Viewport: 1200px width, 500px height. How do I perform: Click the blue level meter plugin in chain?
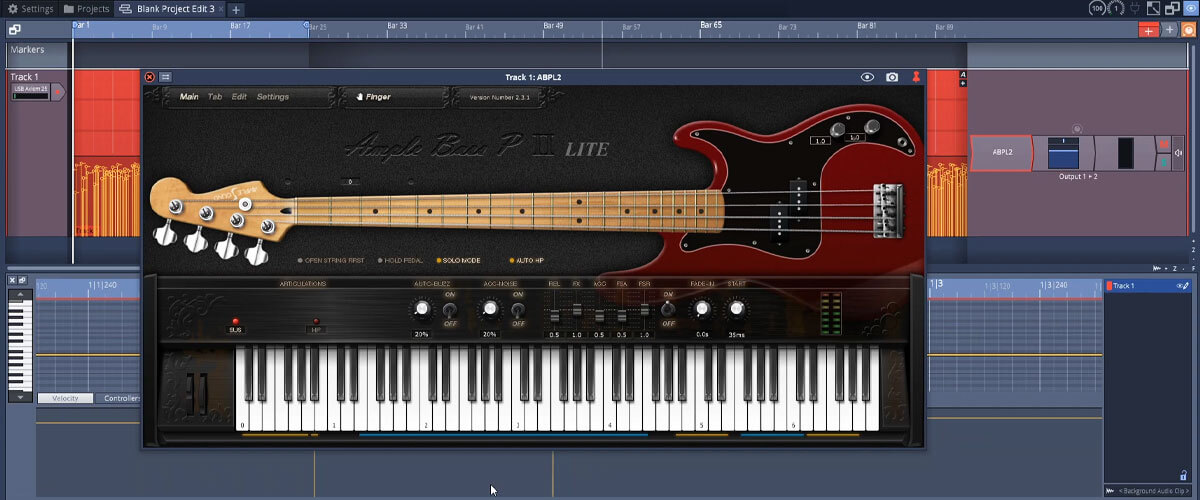[1062, 153]
